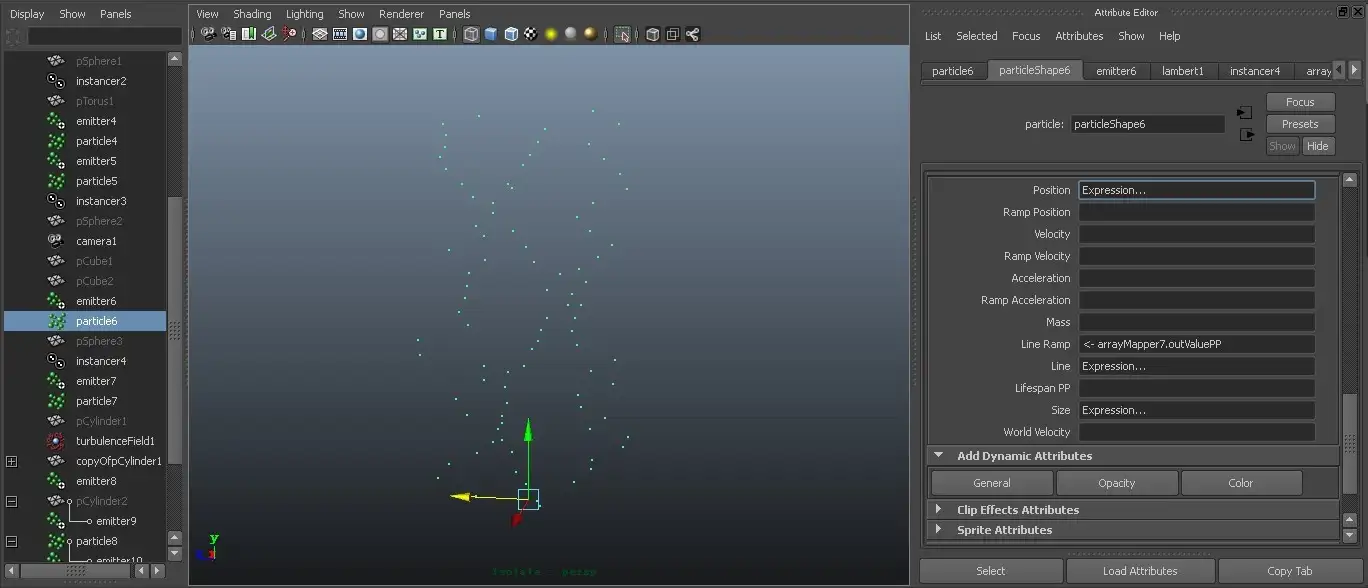Open viewport Lighting menu

click(304, 14)
